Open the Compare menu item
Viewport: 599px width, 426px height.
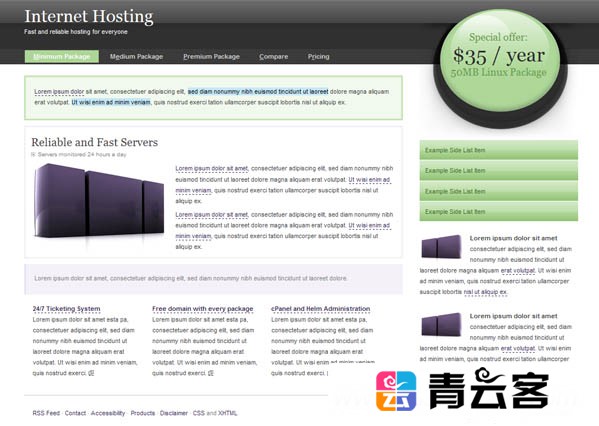(274, 57)
